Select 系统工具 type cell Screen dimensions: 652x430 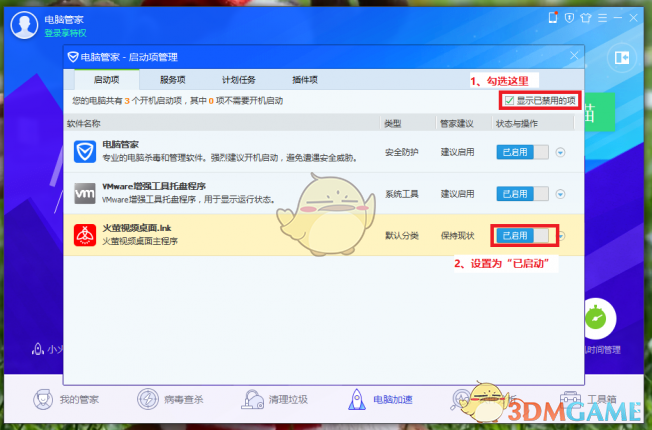(402, 194)
